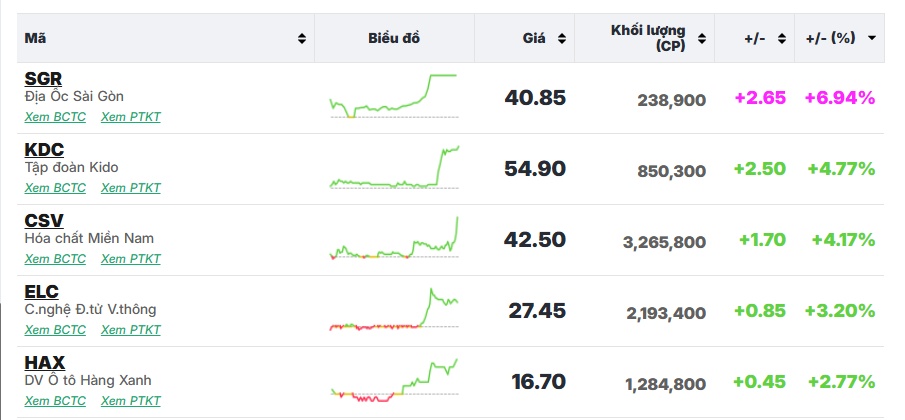The image size is (905, 420).
Task: View Xem PTKT analysis for HAX
Action: [131, 401]
